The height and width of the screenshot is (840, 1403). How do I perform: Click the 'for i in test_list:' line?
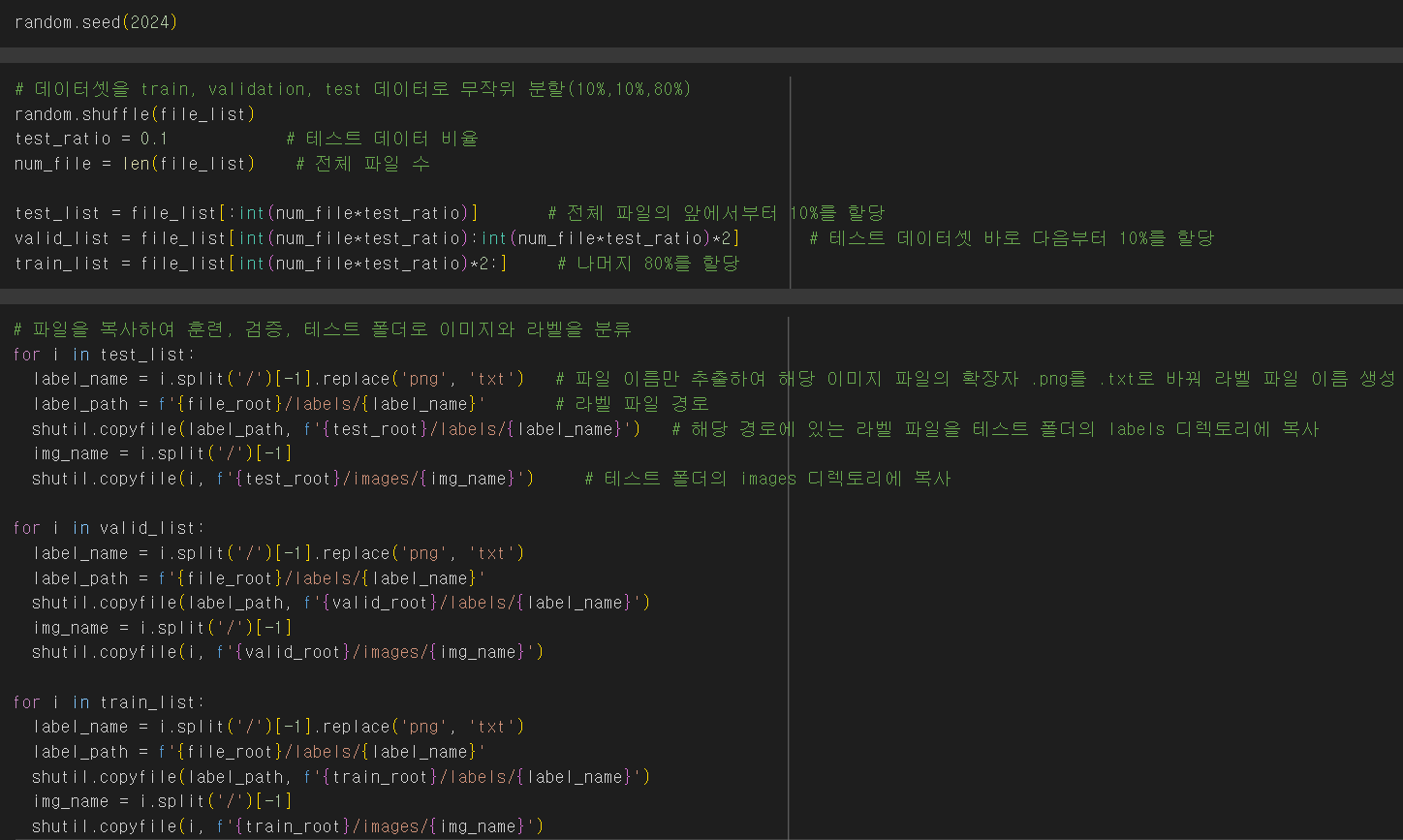point(105,355)
